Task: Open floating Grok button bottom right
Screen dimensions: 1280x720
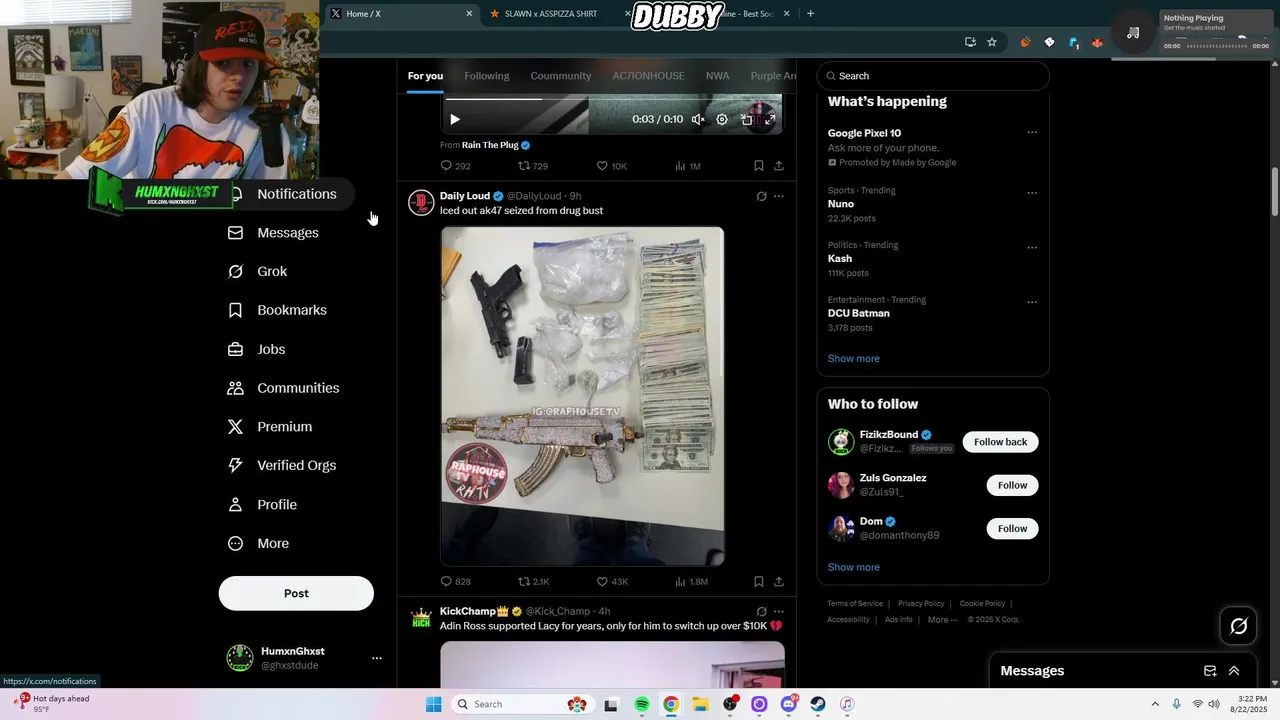Action: tap(1238, 626)
